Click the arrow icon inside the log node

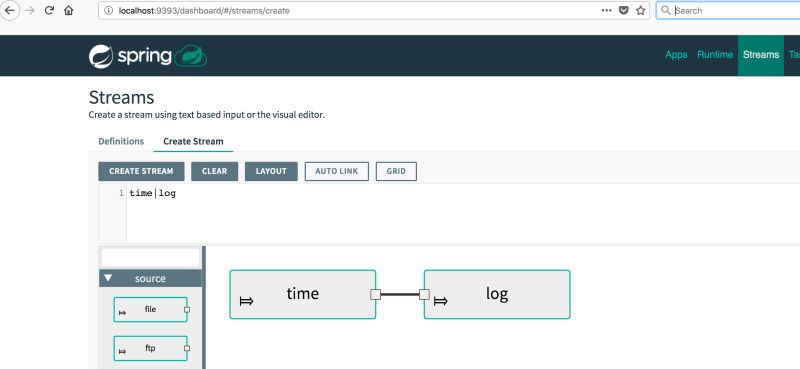[x=441, y=301]
